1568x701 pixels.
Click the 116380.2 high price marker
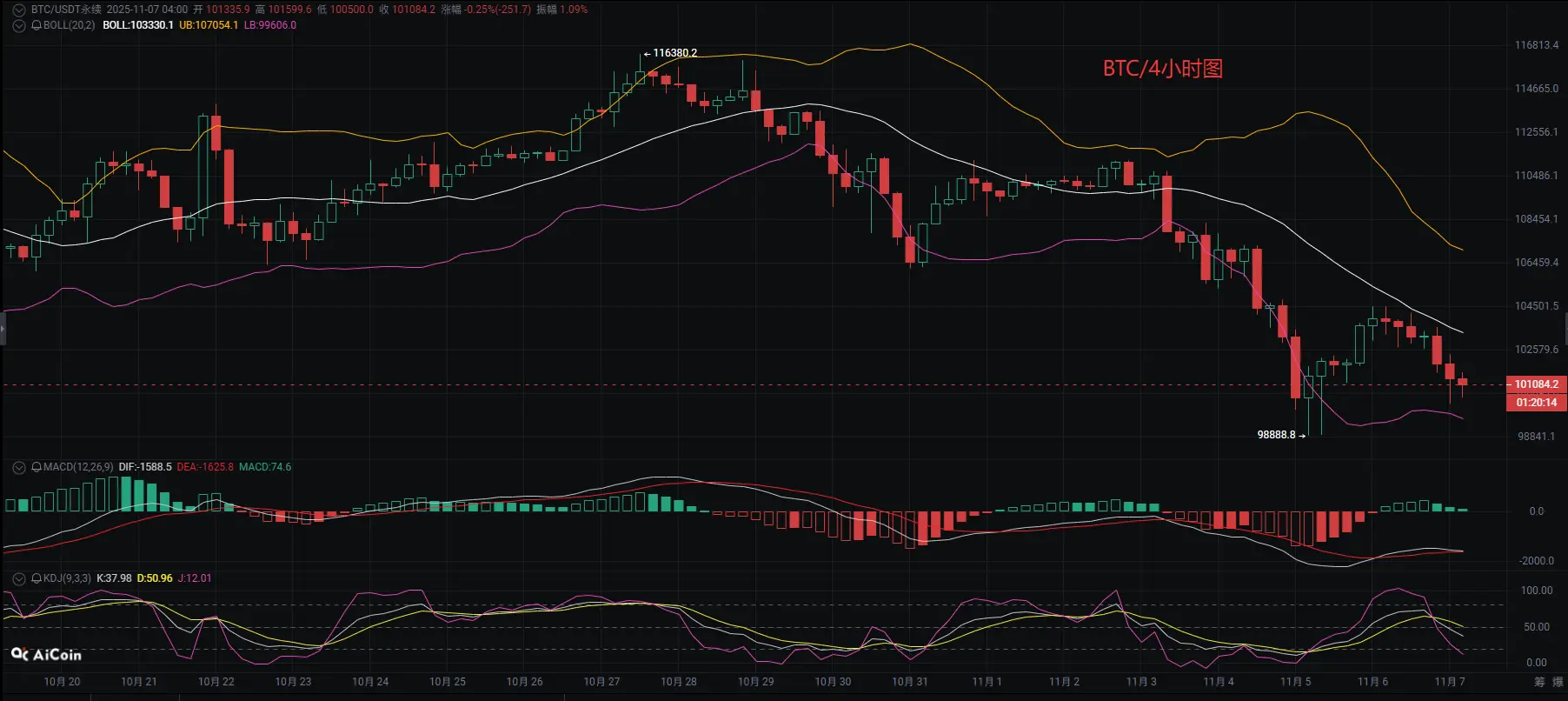click(x=670, y=53)
